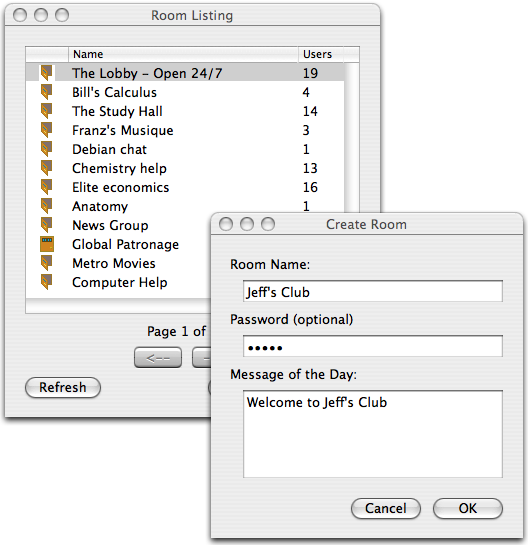The image size is (528, 545).
Task: Choose the Chemistry help room name
Action: coord(119,169)
